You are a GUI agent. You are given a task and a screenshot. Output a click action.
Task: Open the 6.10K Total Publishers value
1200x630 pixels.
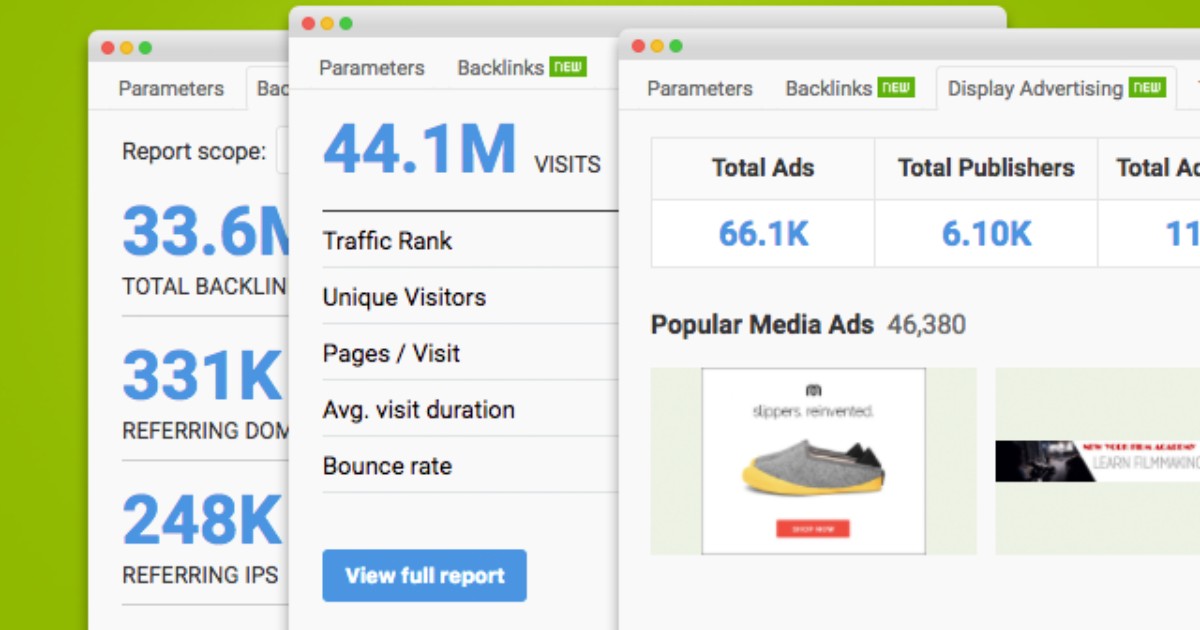(x=984, y=235)
